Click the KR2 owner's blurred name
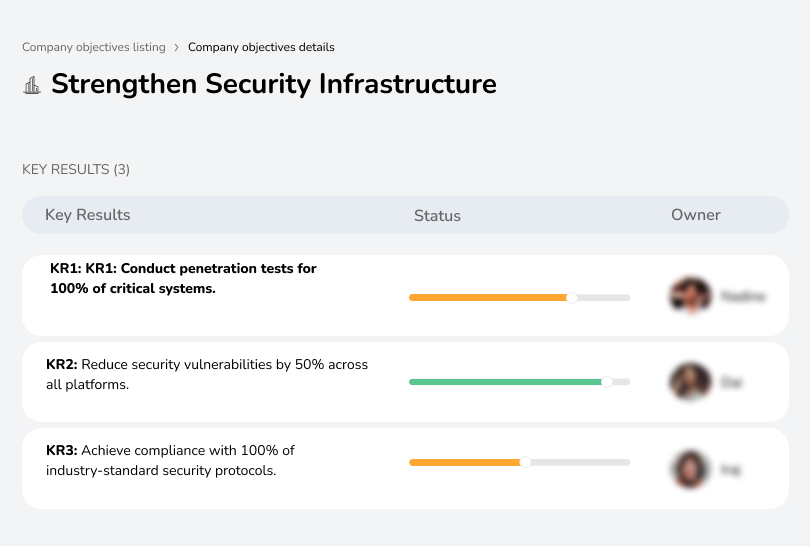This screenshot has height=546, width=810. pos(731,382)
